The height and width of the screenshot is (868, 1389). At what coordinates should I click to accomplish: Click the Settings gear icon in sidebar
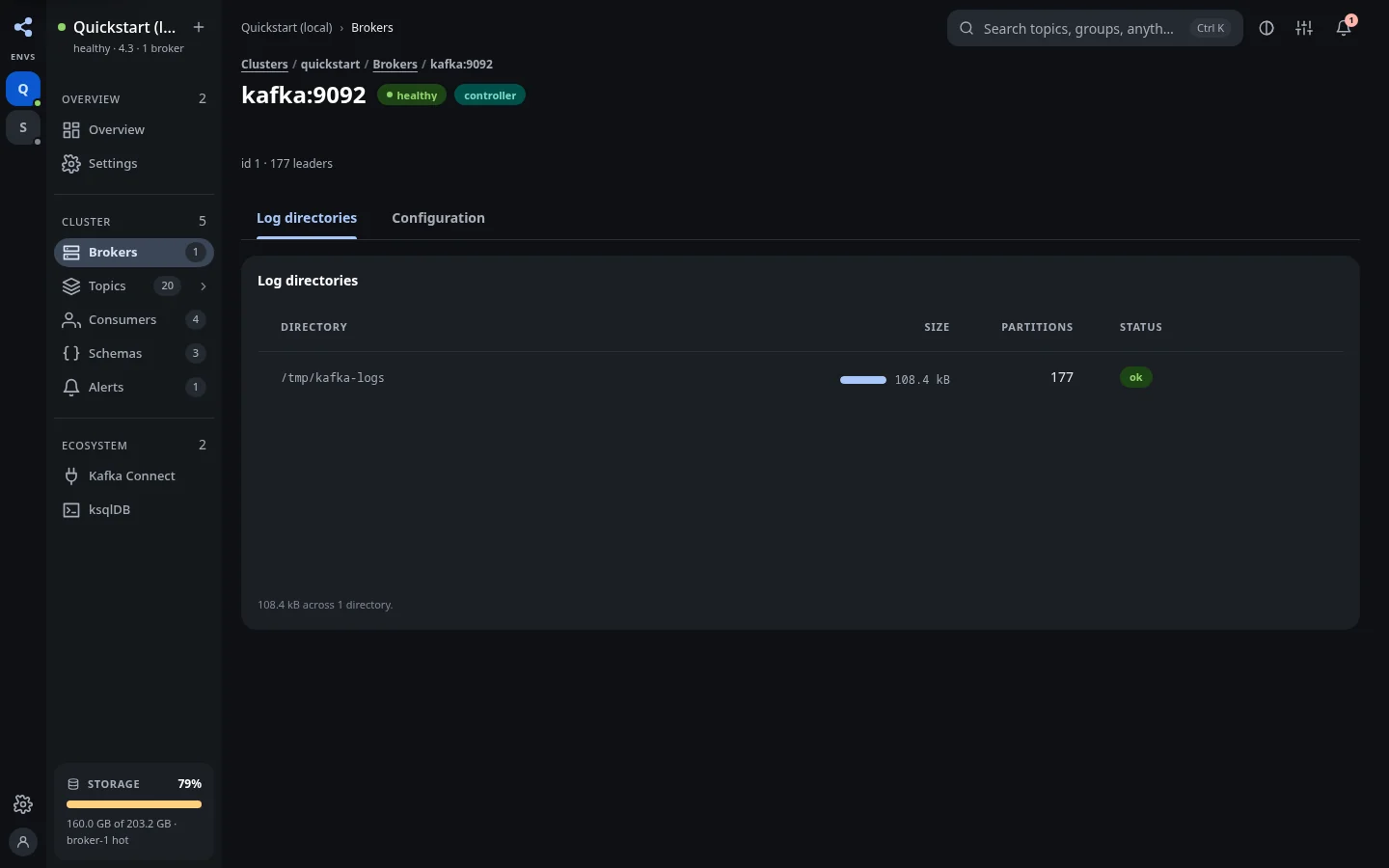(x=71, y=164)
